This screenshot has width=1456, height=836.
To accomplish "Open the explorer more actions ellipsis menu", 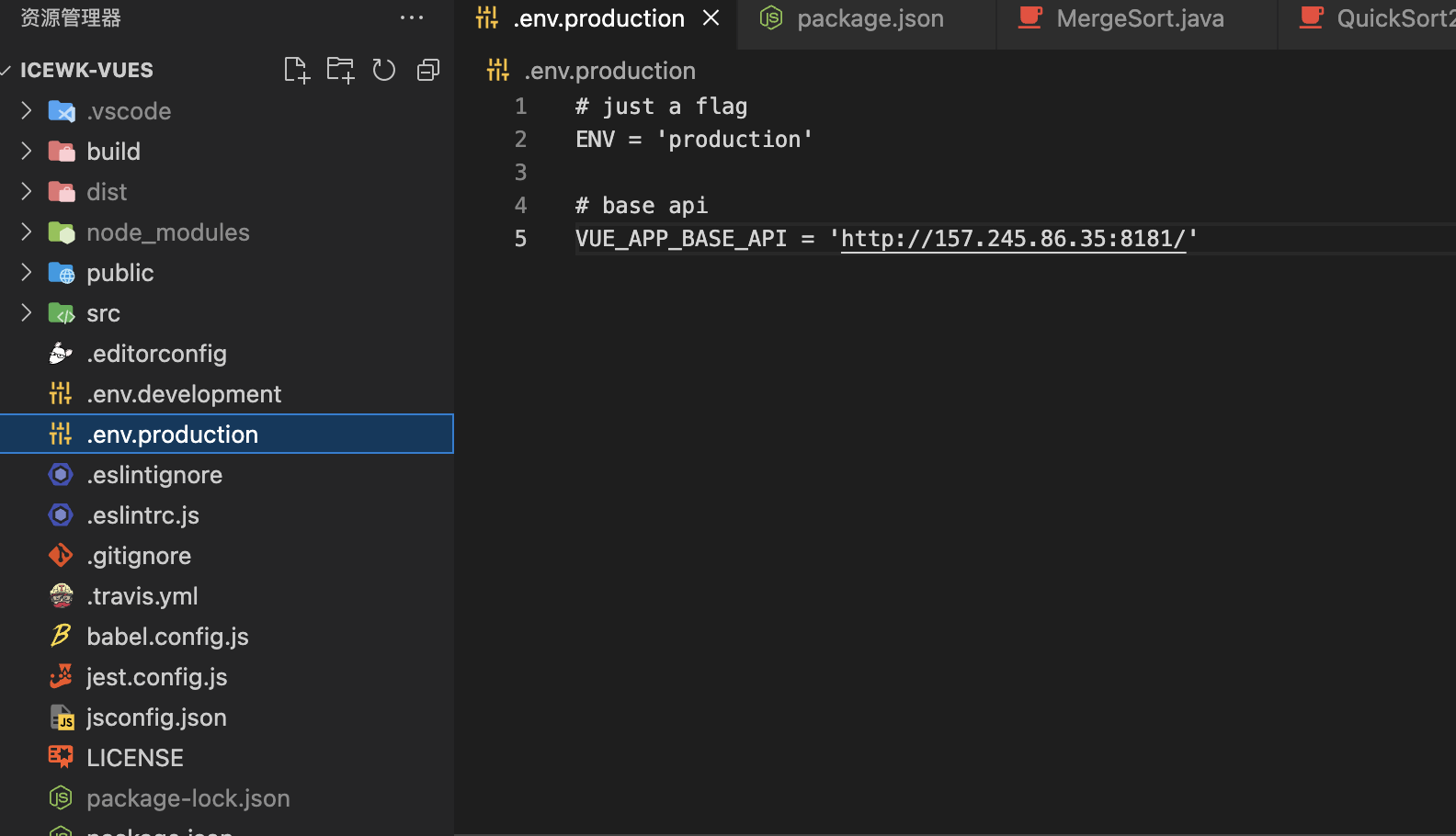I will [x=412, y=17].
